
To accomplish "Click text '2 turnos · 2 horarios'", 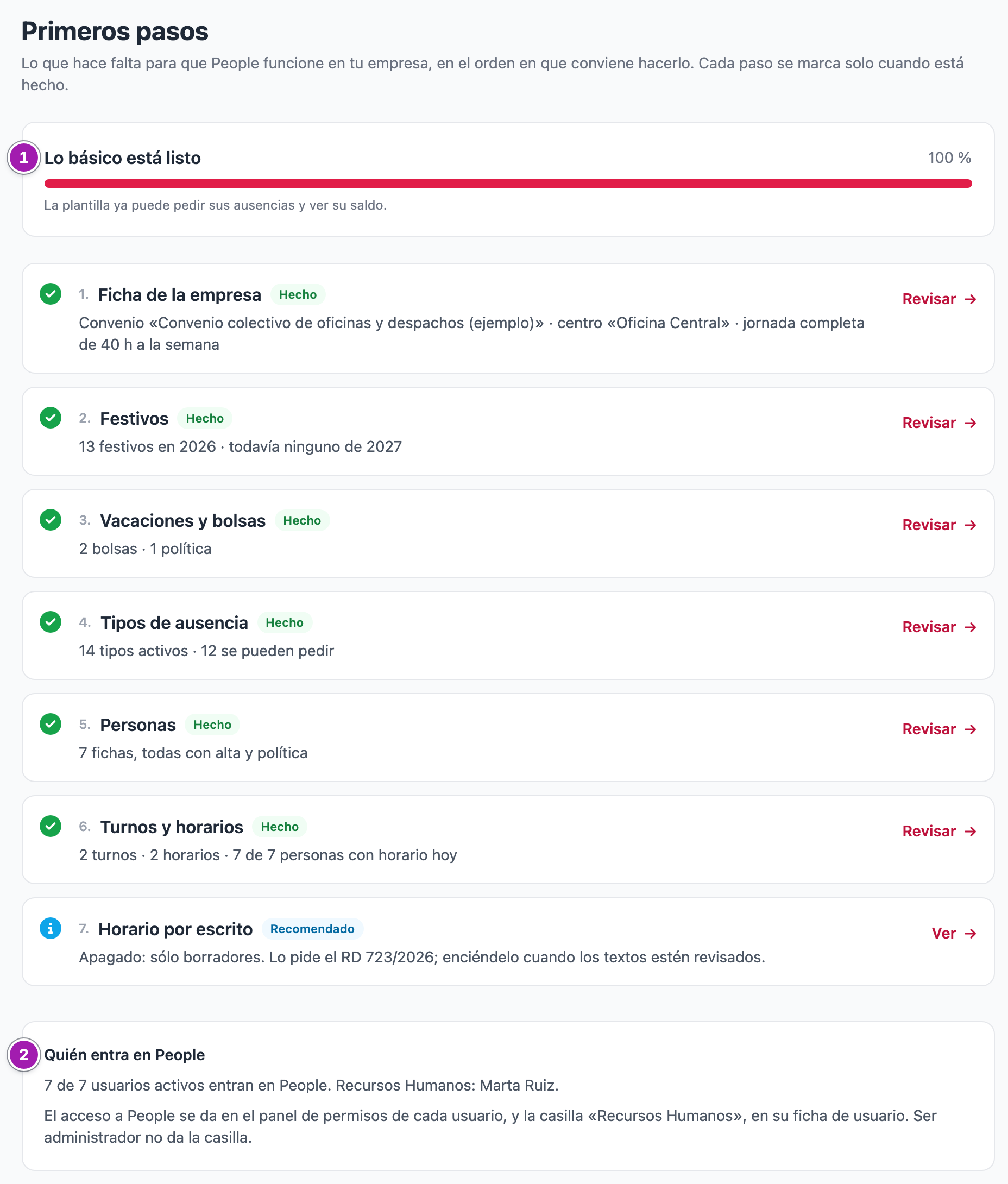I will pyautogui.click(x=149, y=855).
